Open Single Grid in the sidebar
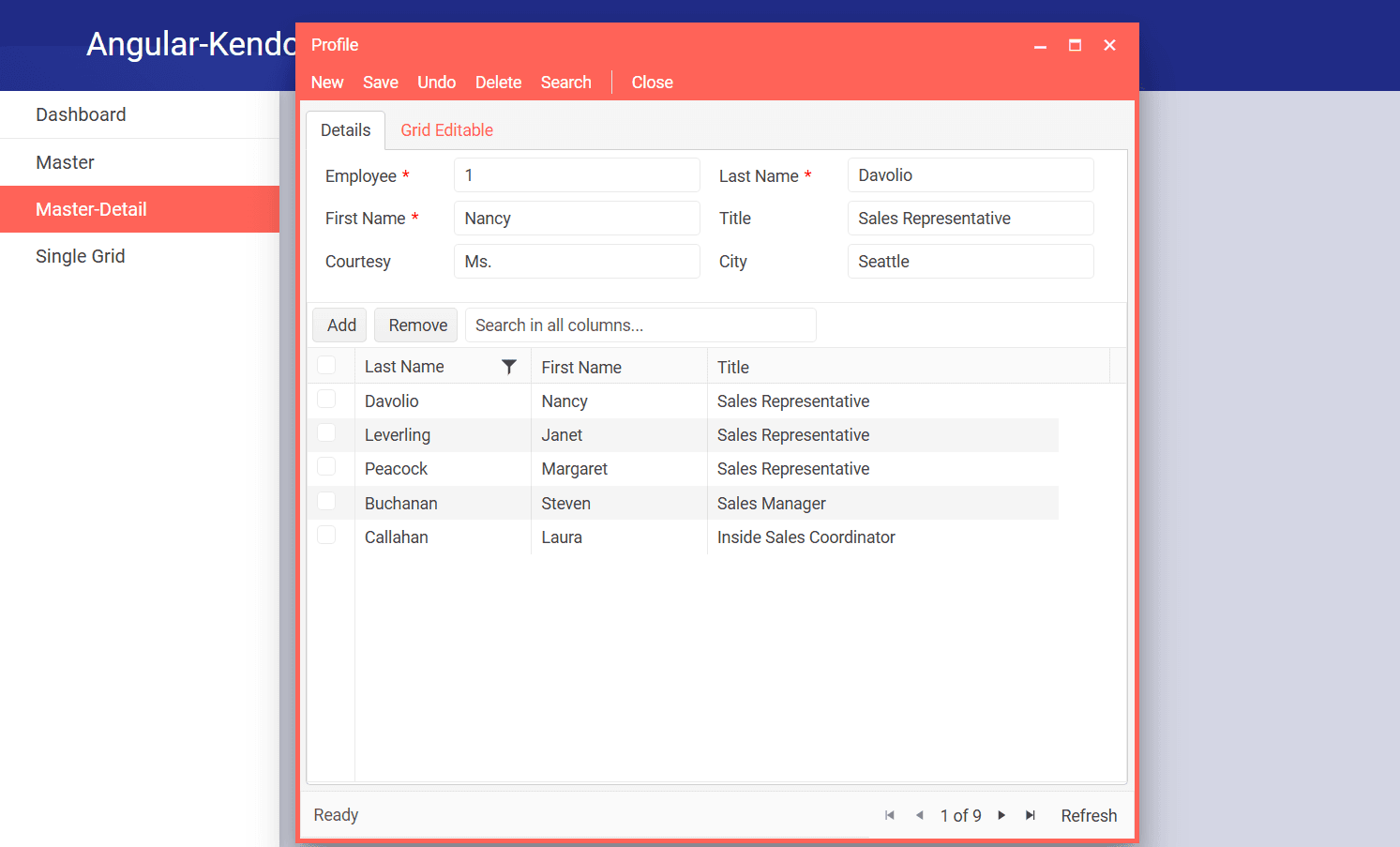The image size is (1400, 847). 140,256
